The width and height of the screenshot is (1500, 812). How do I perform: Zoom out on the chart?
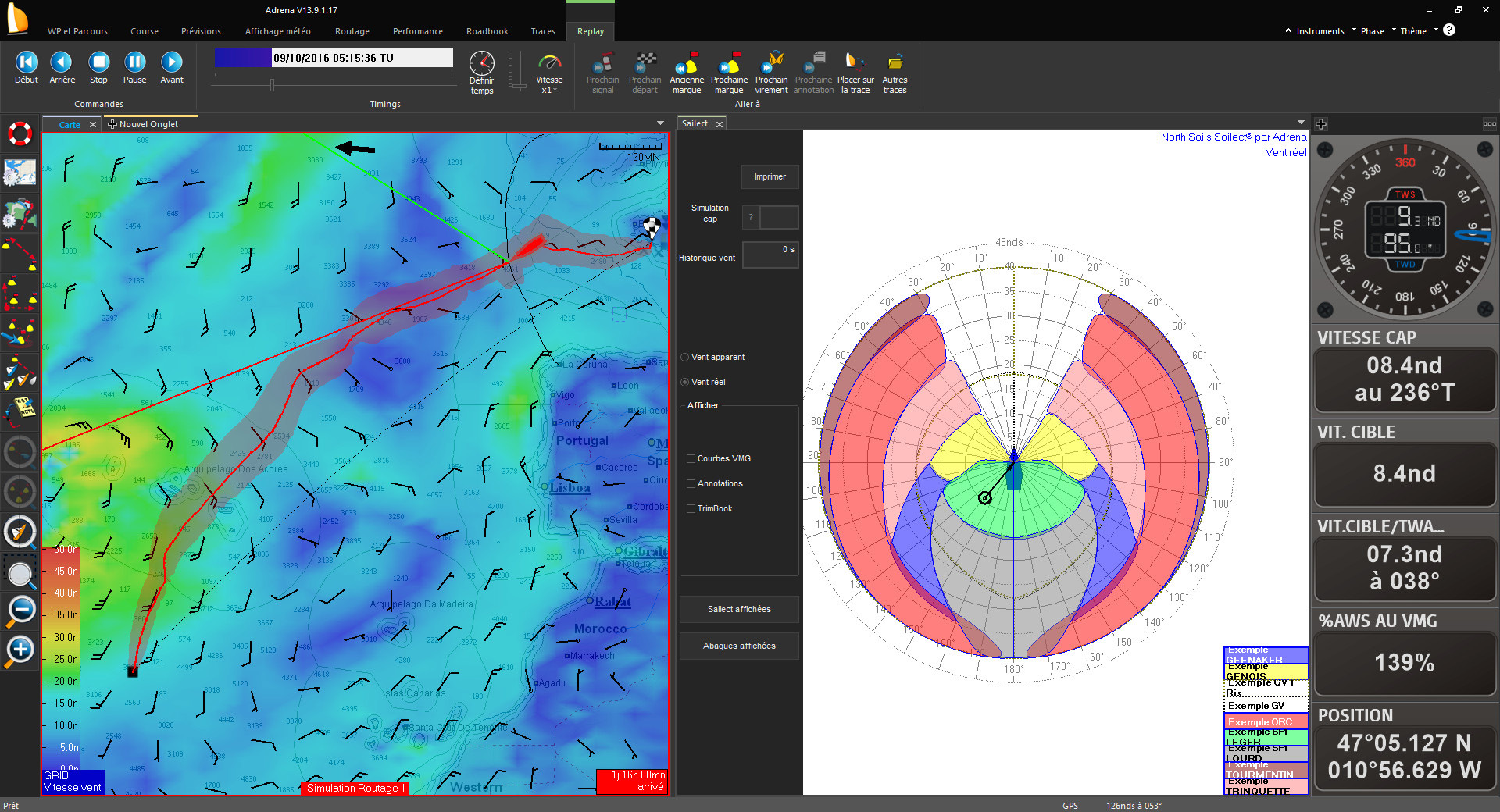click(20, 611)
